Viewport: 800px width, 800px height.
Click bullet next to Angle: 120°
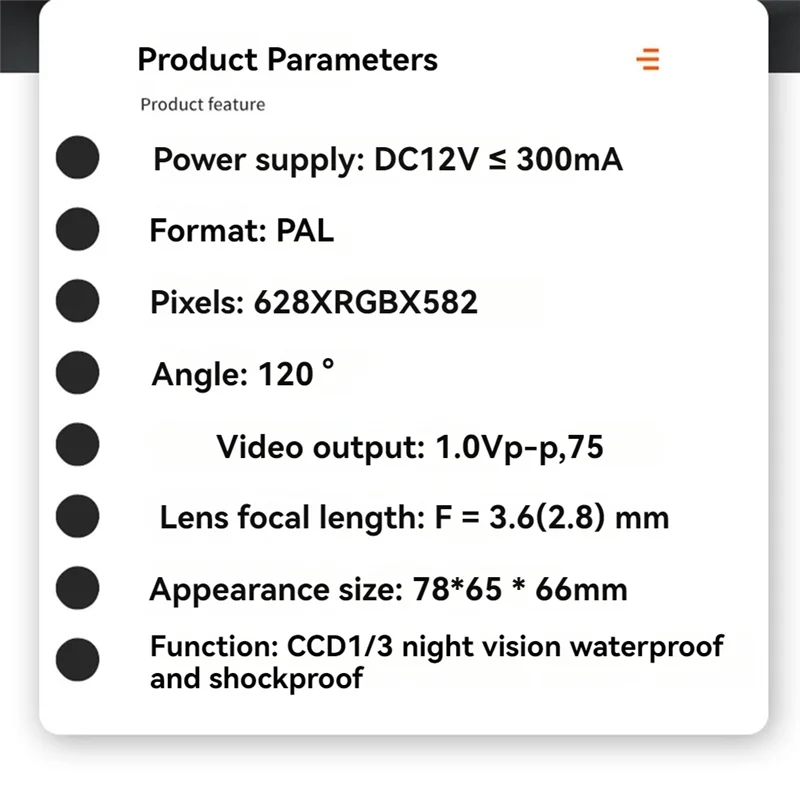point(77,373)
